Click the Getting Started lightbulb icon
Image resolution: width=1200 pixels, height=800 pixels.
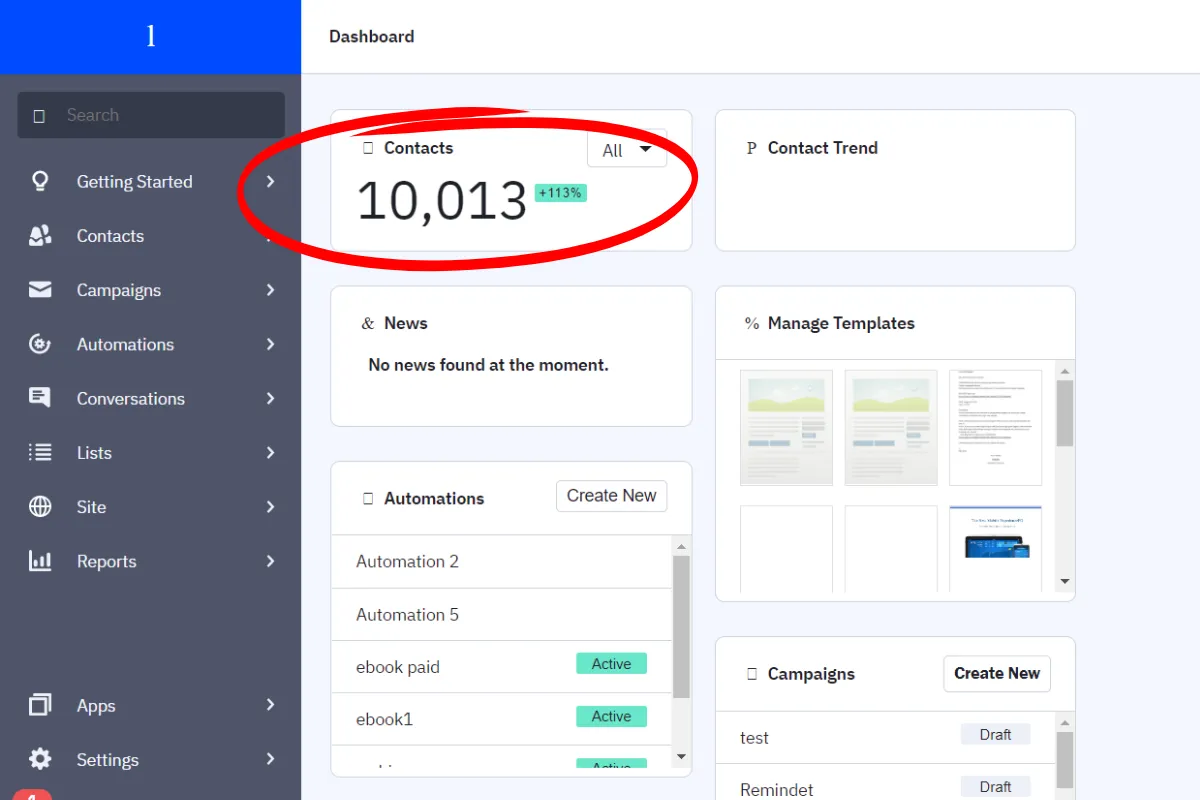[40, 182]
